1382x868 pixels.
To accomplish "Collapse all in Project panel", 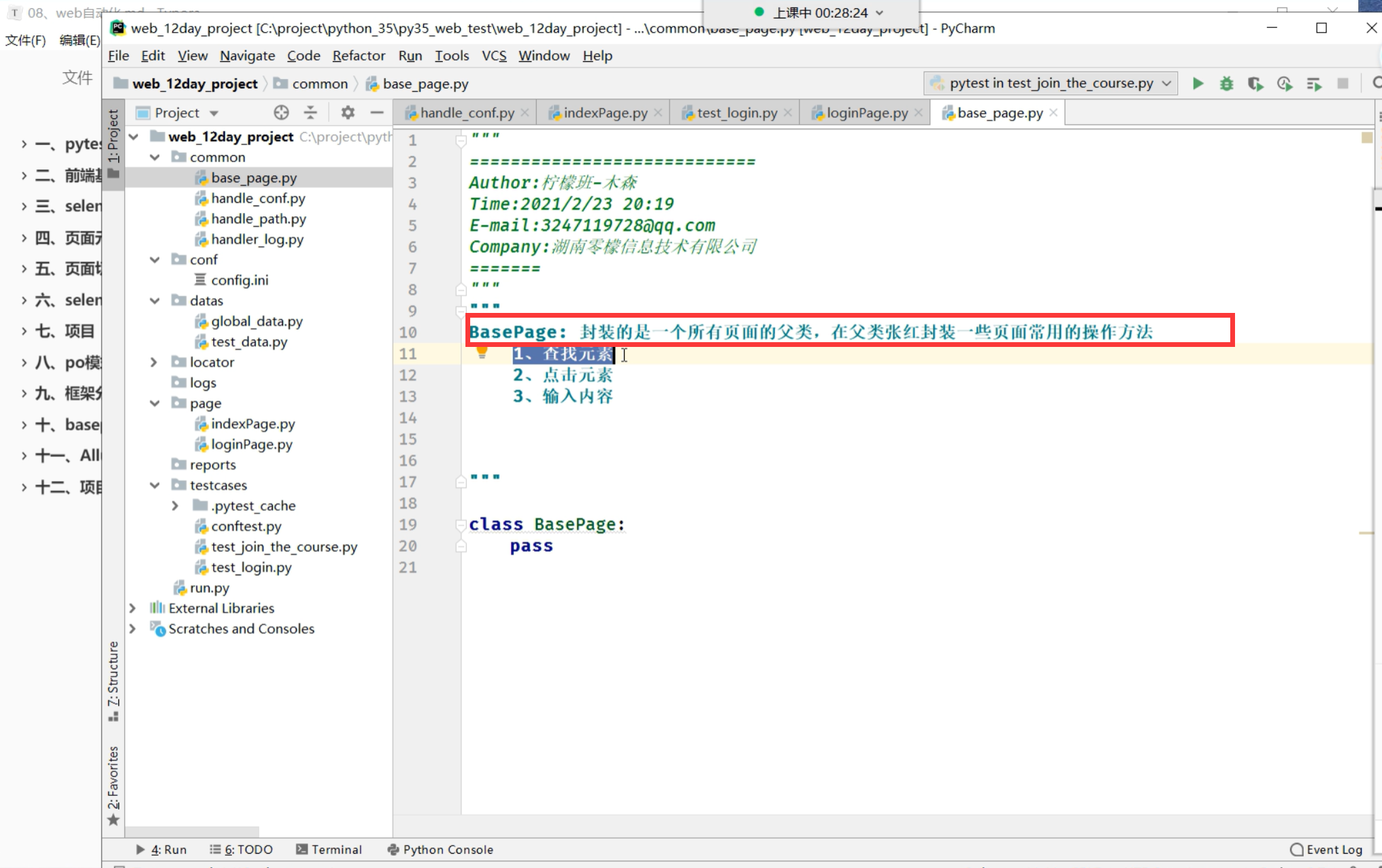I will pyautogui.click(x=310, y=112).
